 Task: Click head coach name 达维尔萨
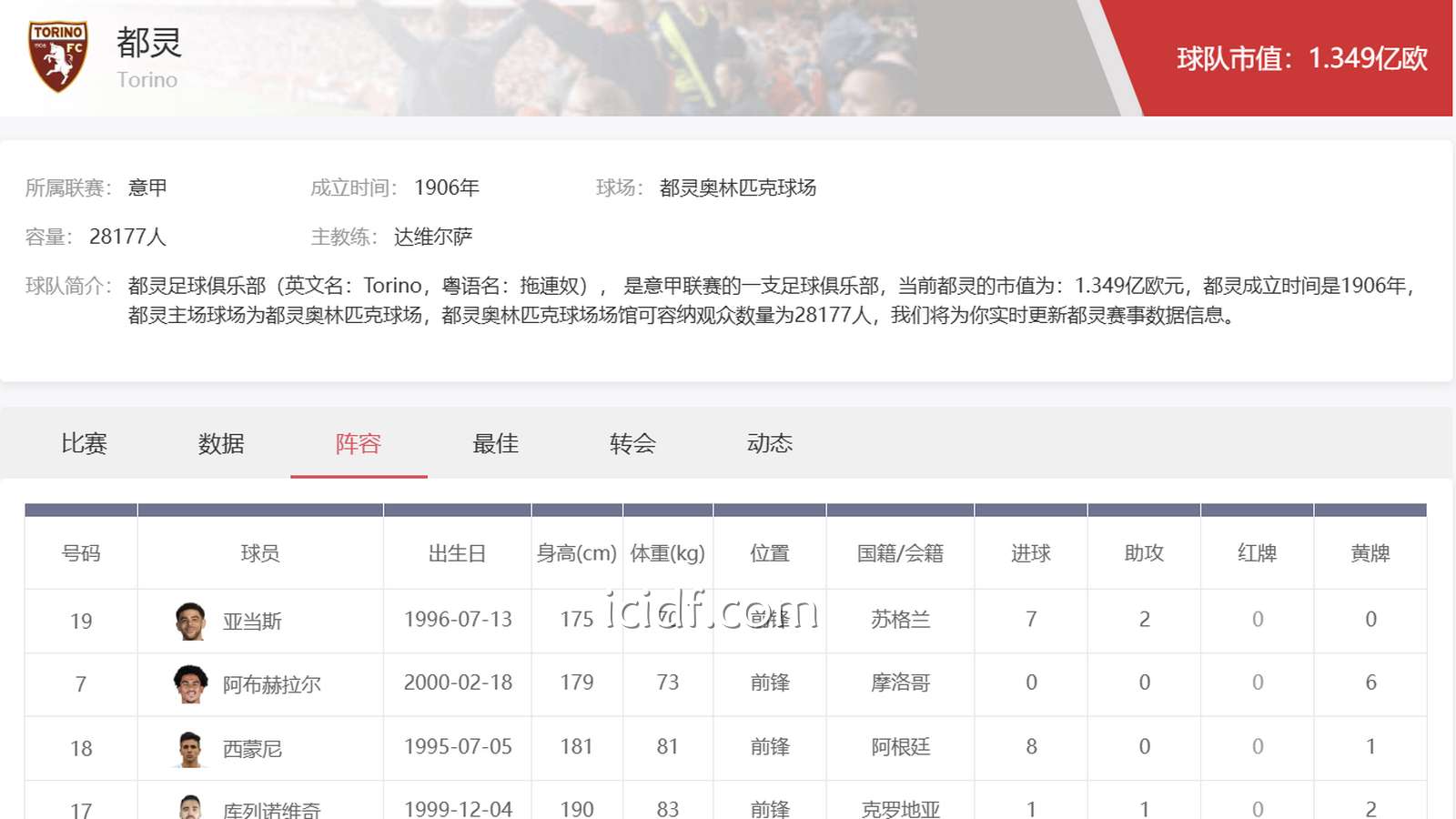[x=433, y=237]
